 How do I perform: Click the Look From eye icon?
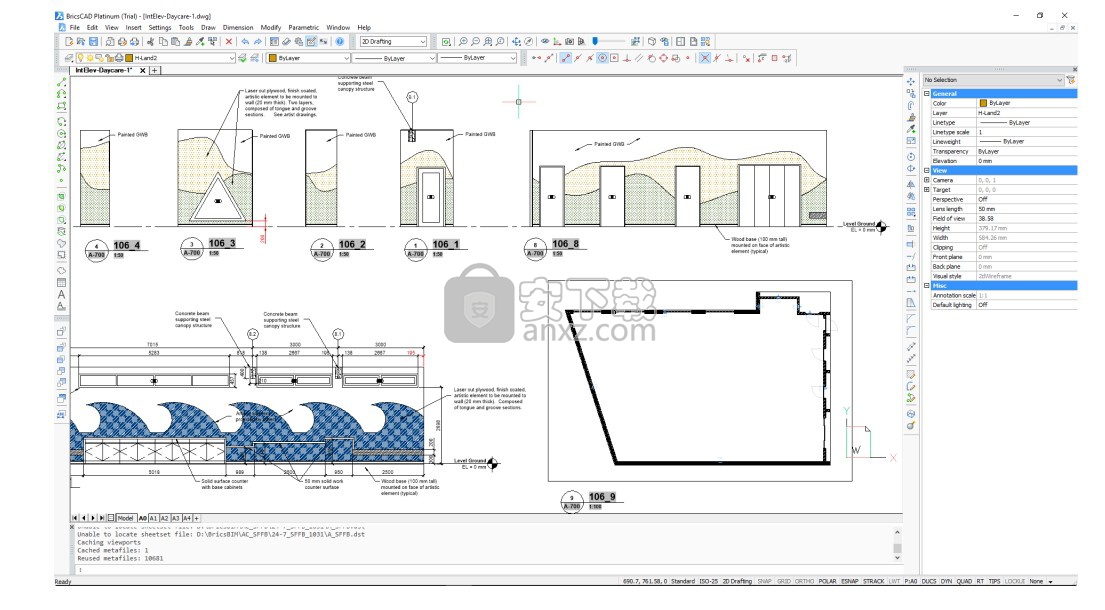point(545,42)
